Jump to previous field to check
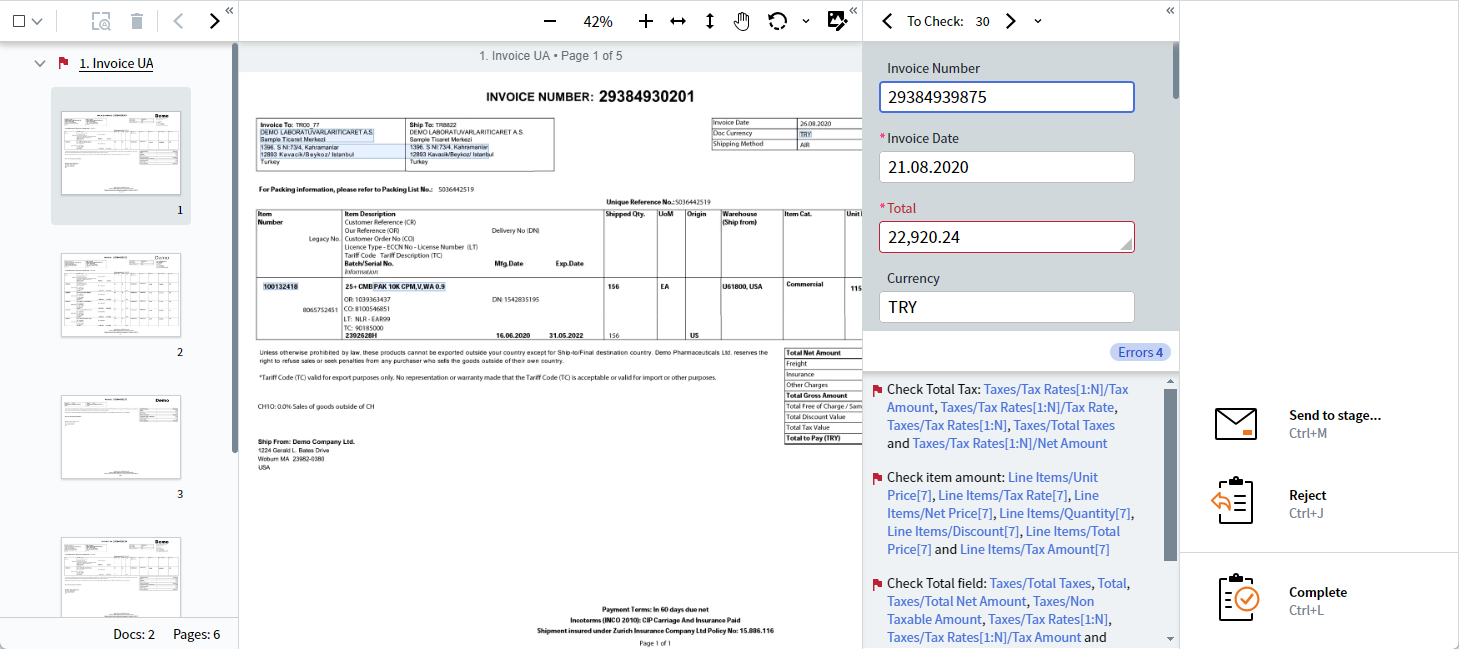Viewport: 1459px width, 649px height. (887, 21)
